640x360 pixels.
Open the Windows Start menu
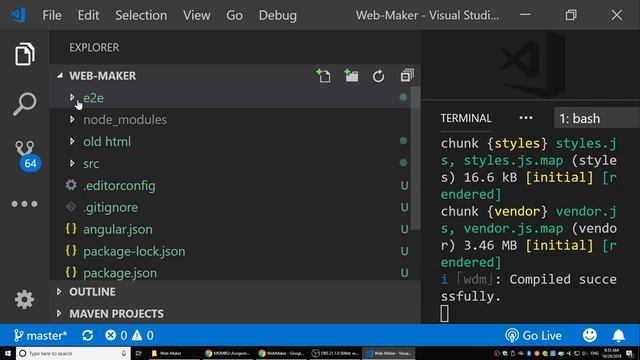7,353
